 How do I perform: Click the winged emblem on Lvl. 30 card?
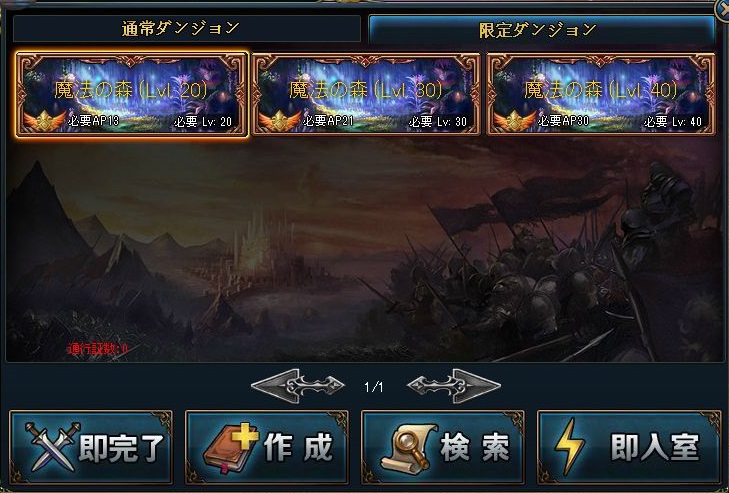click(x=280, y=121)
